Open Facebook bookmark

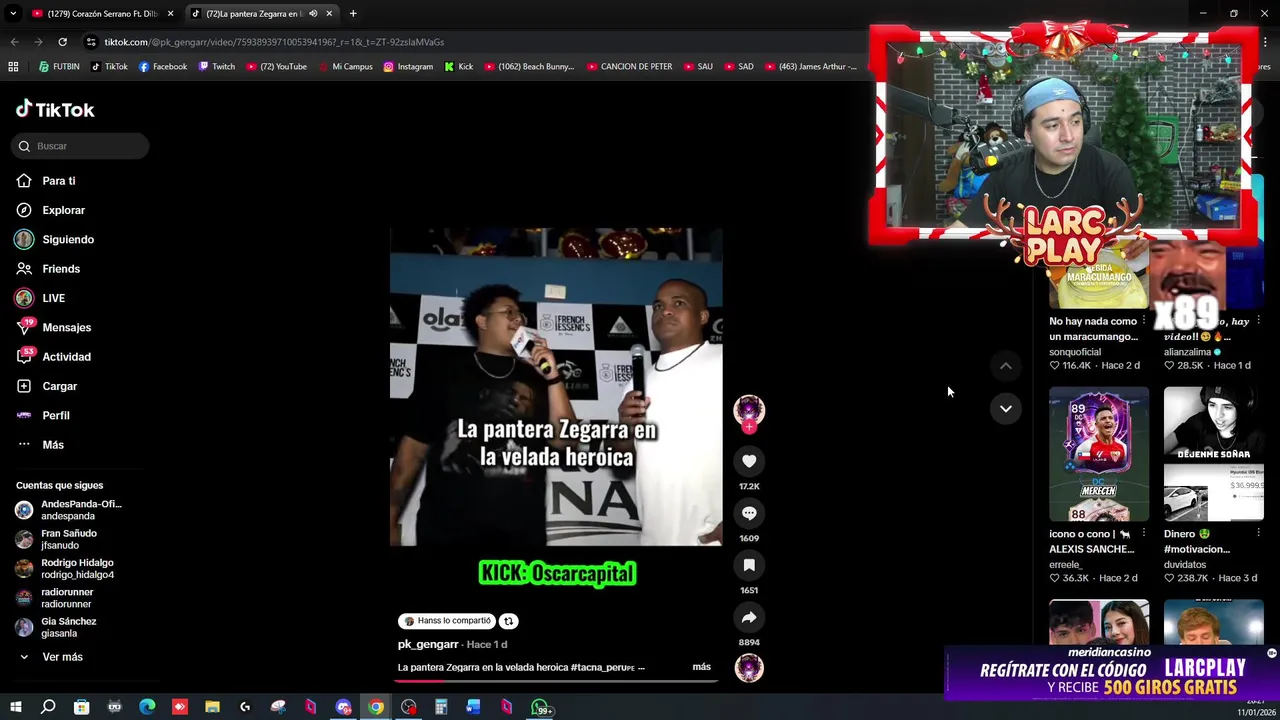pyautogui.click(x=163, y=67)
